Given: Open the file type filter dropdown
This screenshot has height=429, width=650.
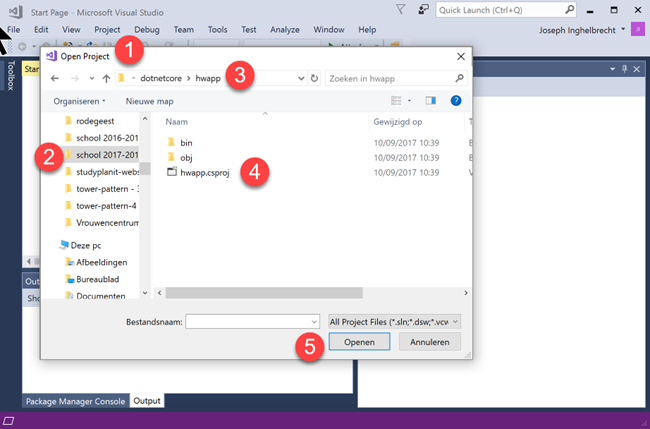Looking at the screenshot, I should (394, 321).
